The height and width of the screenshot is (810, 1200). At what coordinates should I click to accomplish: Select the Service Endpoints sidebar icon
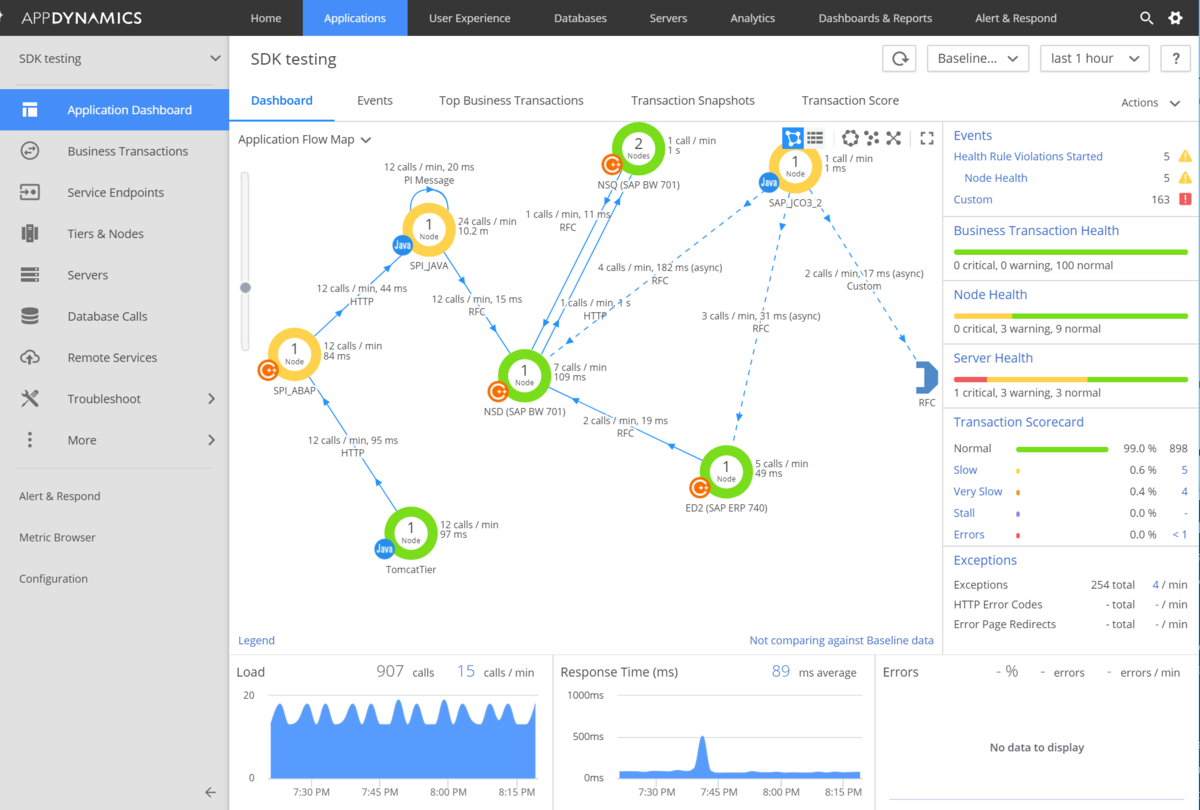point(31,192)
